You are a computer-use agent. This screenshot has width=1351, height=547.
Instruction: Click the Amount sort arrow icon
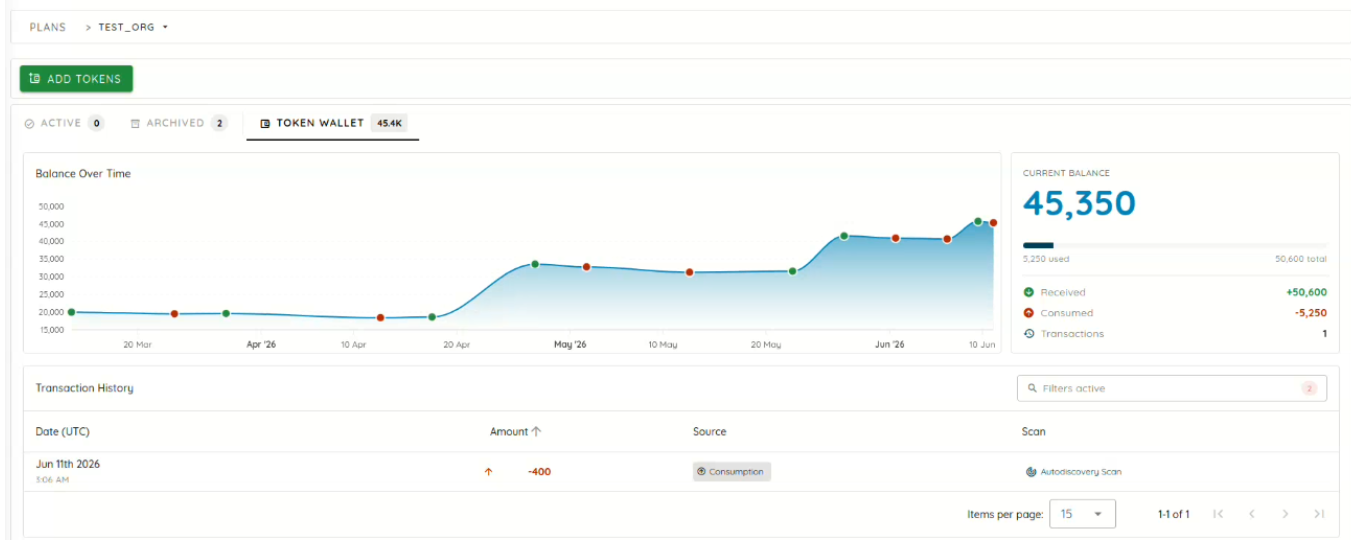536,432
